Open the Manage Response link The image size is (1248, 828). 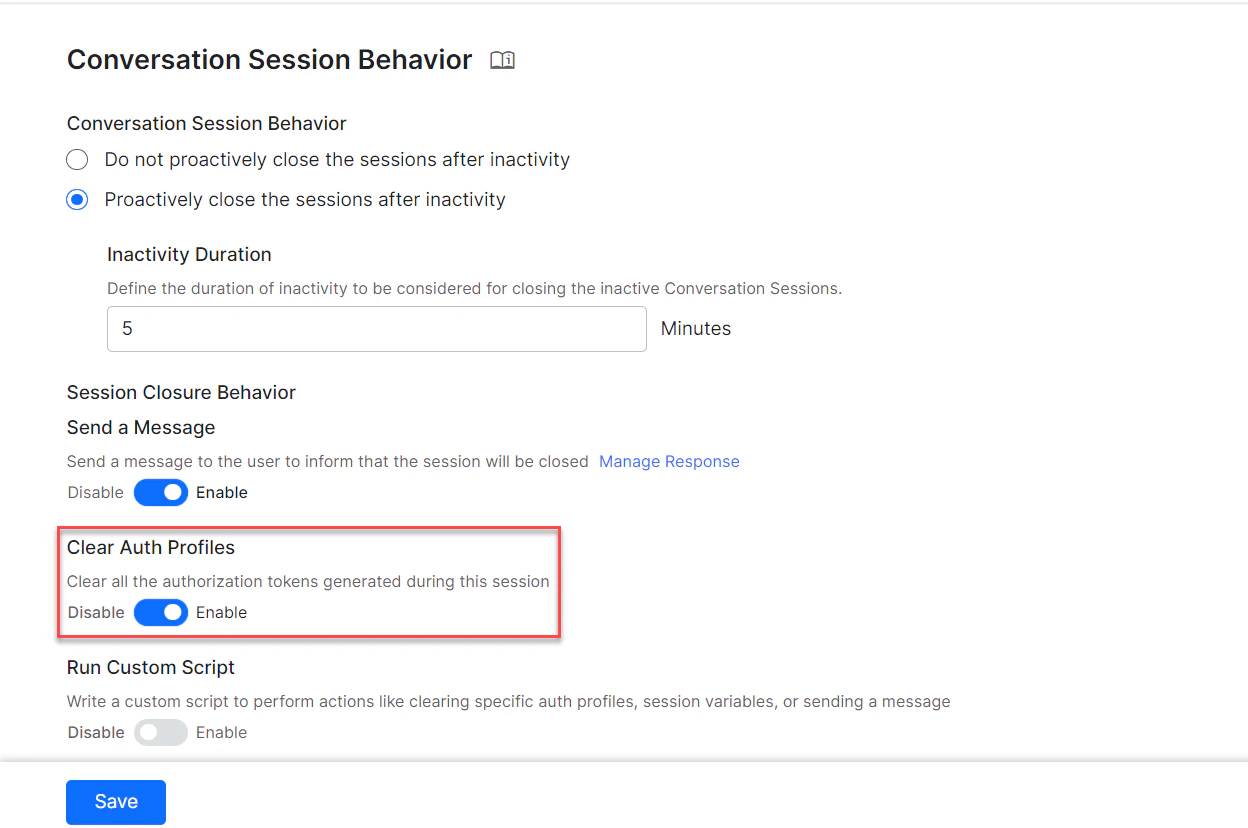point(669,461)
